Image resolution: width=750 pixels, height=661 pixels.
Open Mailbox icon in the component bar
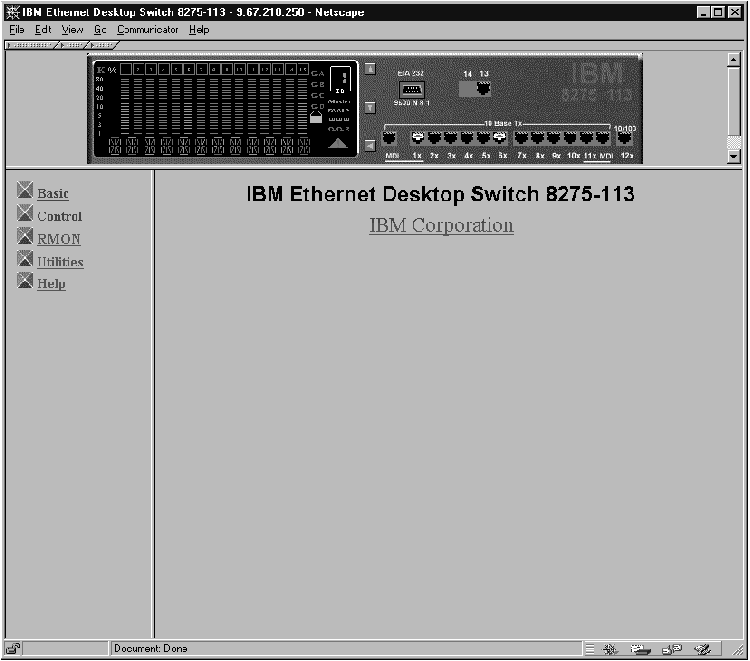638,649
